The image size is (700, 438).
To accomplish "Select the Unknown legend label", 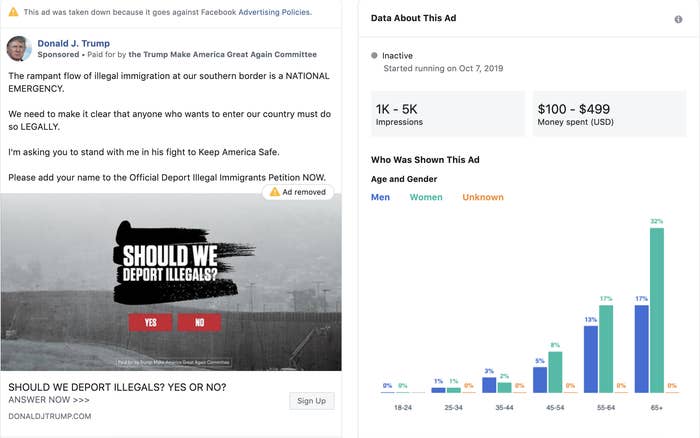I will [483, 197].
